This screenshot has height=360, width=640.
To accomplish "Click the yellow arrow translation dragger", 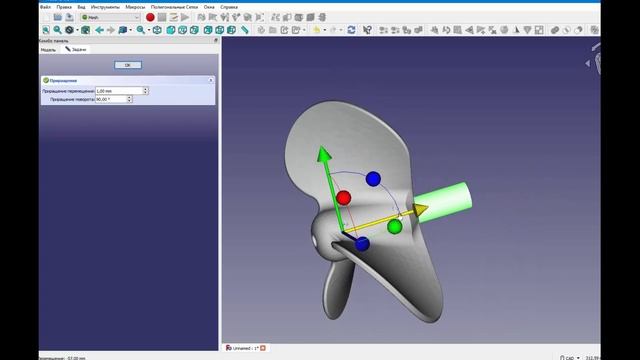I will tap(420, 210).
